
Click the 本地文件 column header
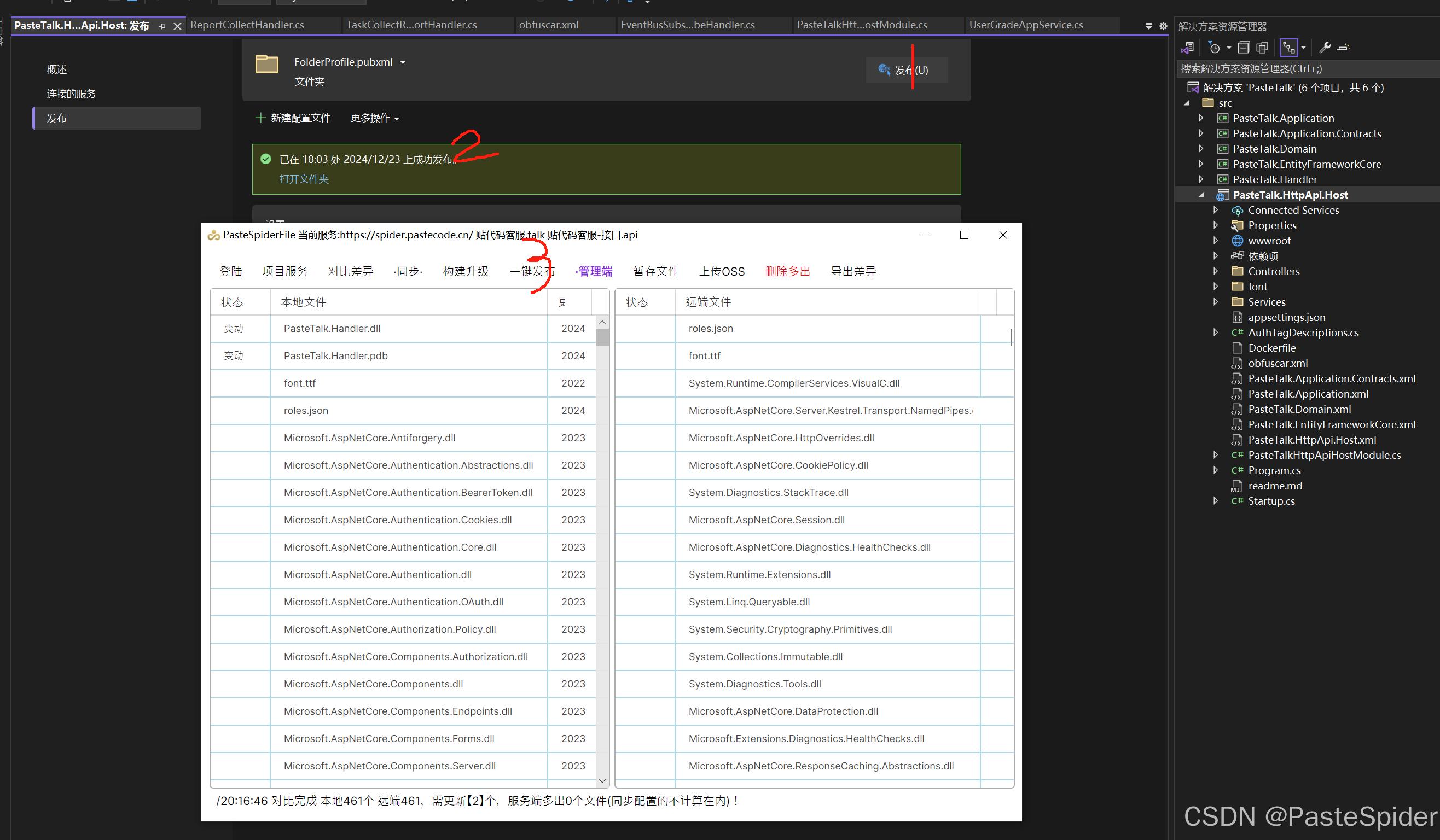(409, 302)
